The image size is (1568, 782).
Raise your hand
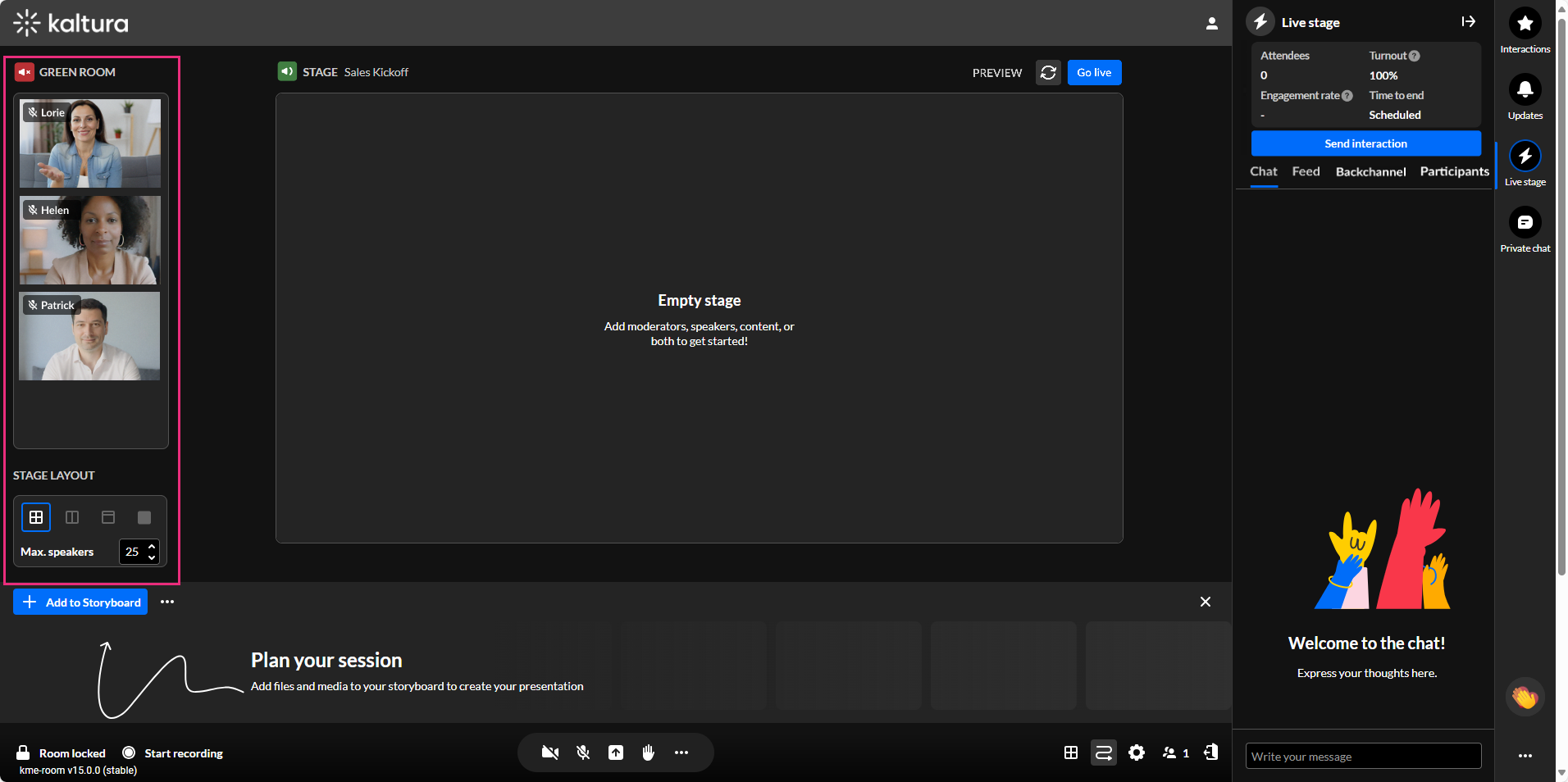(649, 752)
